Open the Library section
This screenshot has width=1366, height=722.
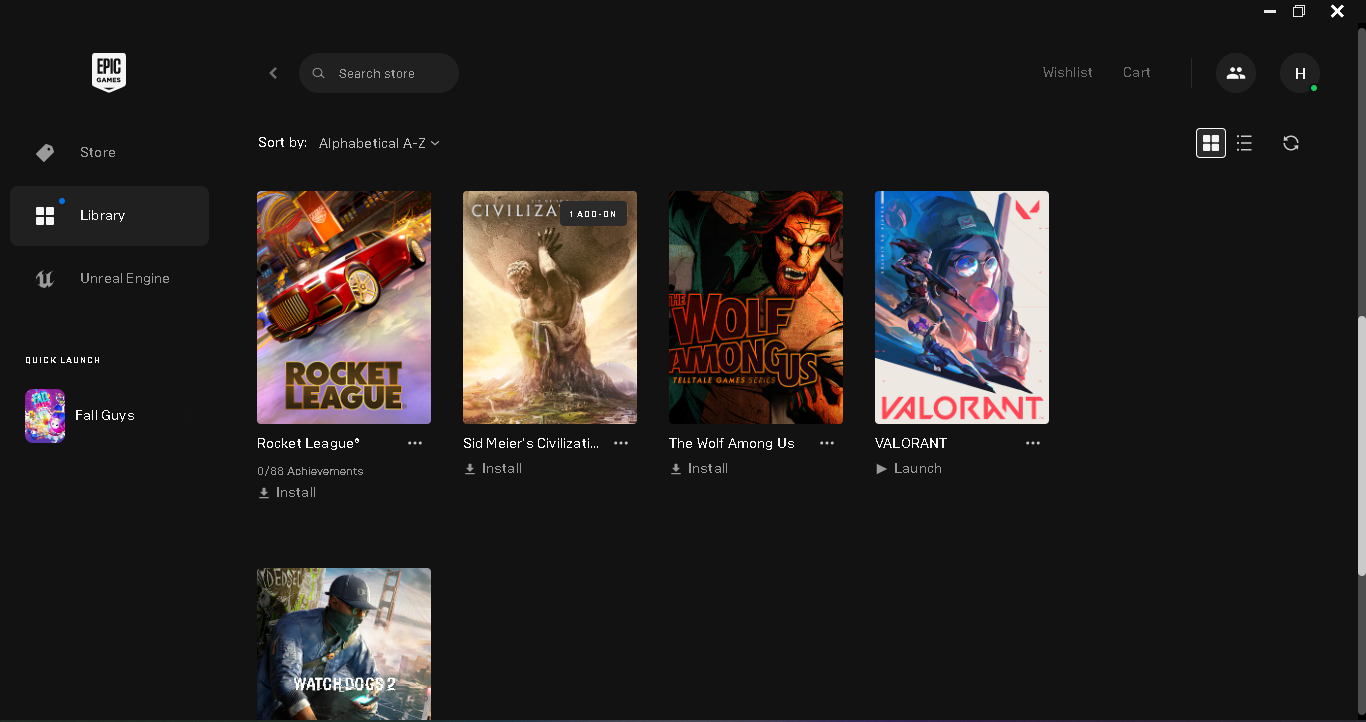(x=109, y=215)
